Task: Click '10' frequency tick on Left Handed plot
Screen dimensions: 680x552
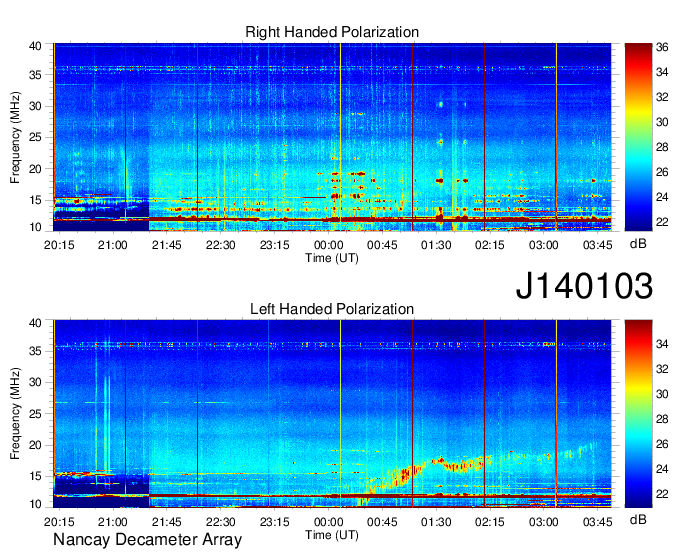Action: pyautogui.click(x=36, y=504)
